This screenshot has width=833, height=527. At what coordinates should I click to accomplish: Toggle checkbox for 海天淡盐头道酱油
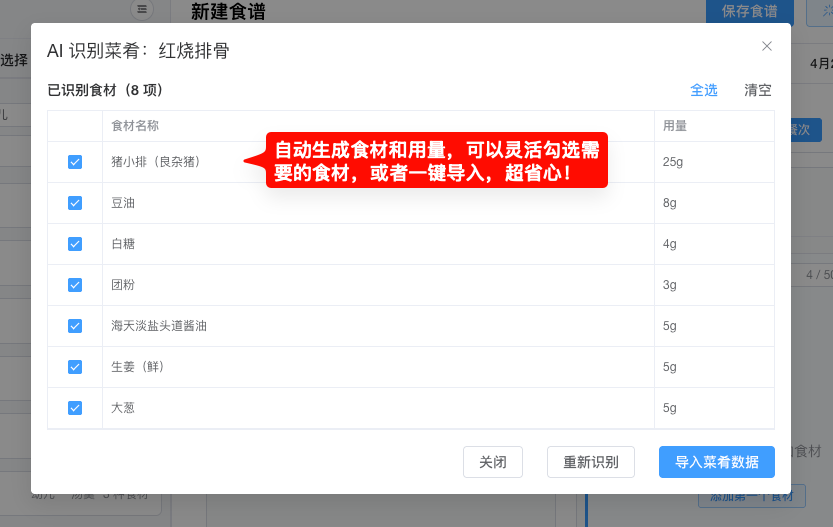[75, 326]
